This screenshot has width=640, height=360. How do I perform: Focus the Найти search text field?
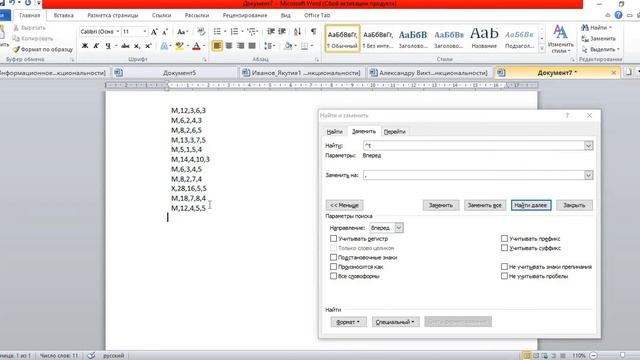click(473, 145)
